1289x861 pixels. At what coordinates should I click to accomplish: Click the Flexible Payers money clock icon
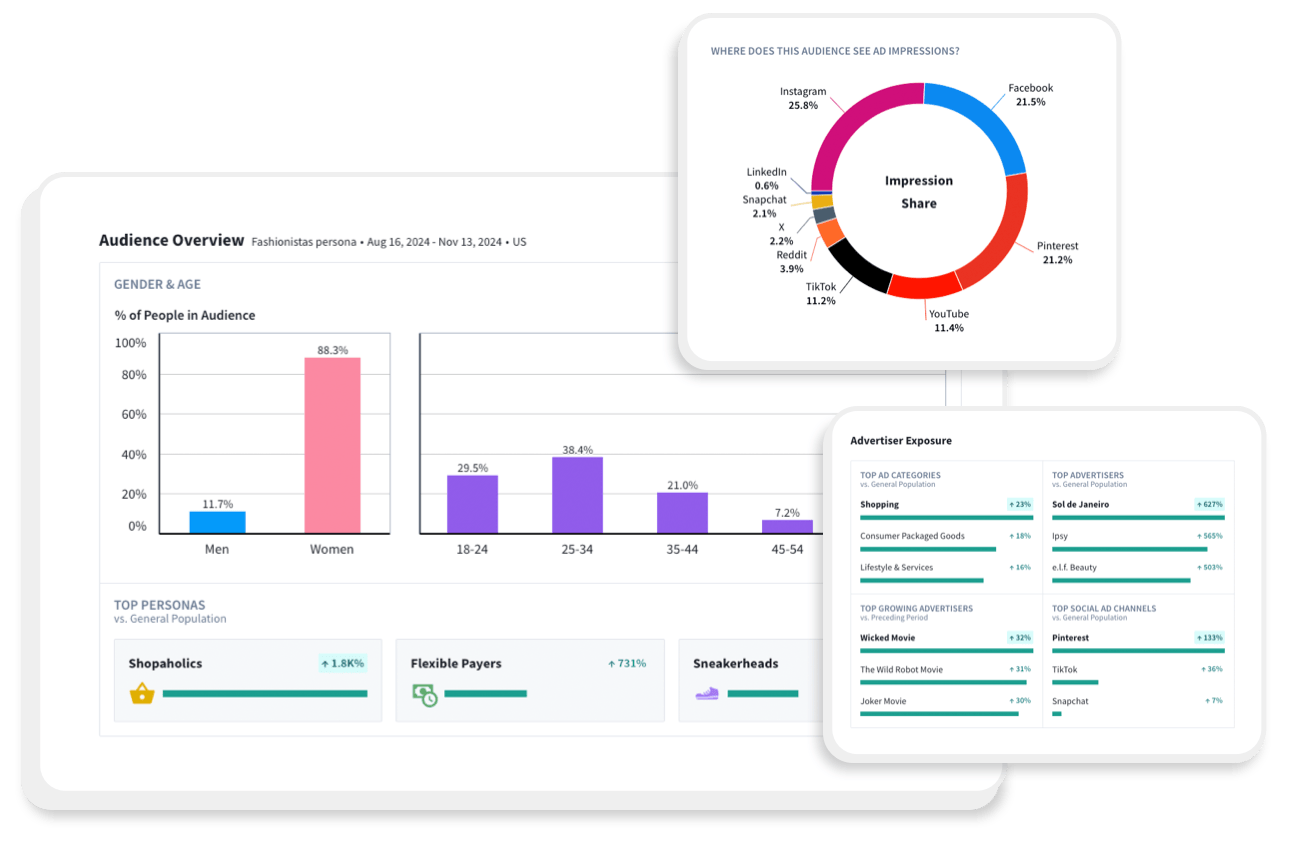pyautogui.click(x=425, y=694)
